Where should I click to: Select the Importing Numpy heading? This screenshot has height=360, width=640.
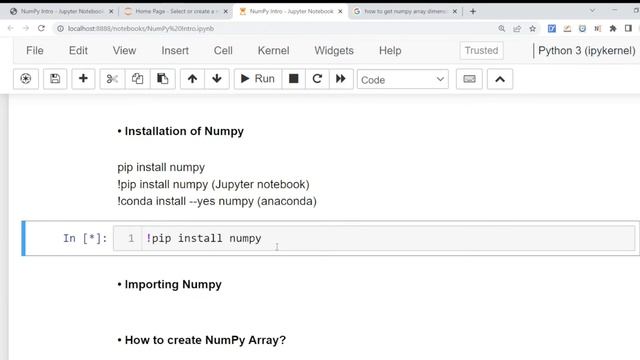[x=173, y=284]
